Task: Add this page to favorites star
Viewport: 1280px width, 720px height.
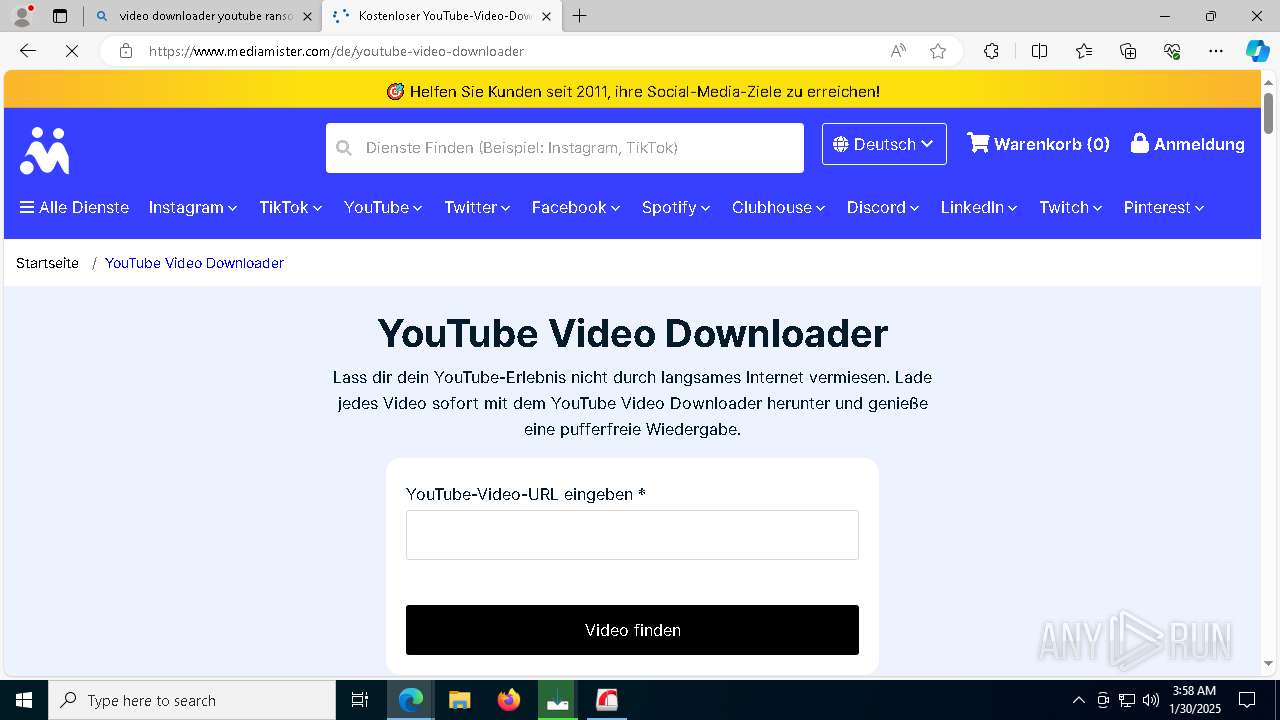Action: click(x=938, y=51)
